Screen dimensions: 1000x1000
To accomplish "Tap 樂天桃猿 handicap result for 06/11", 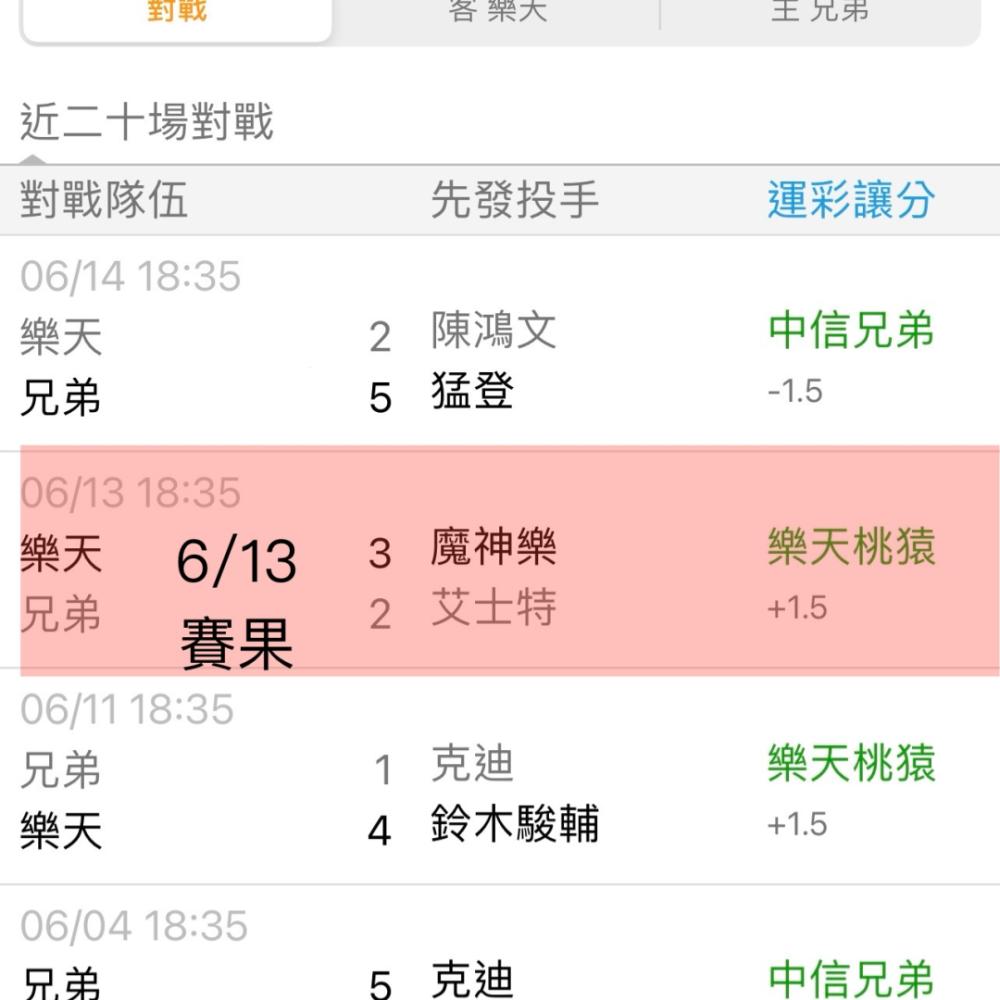I will (851, 763).
